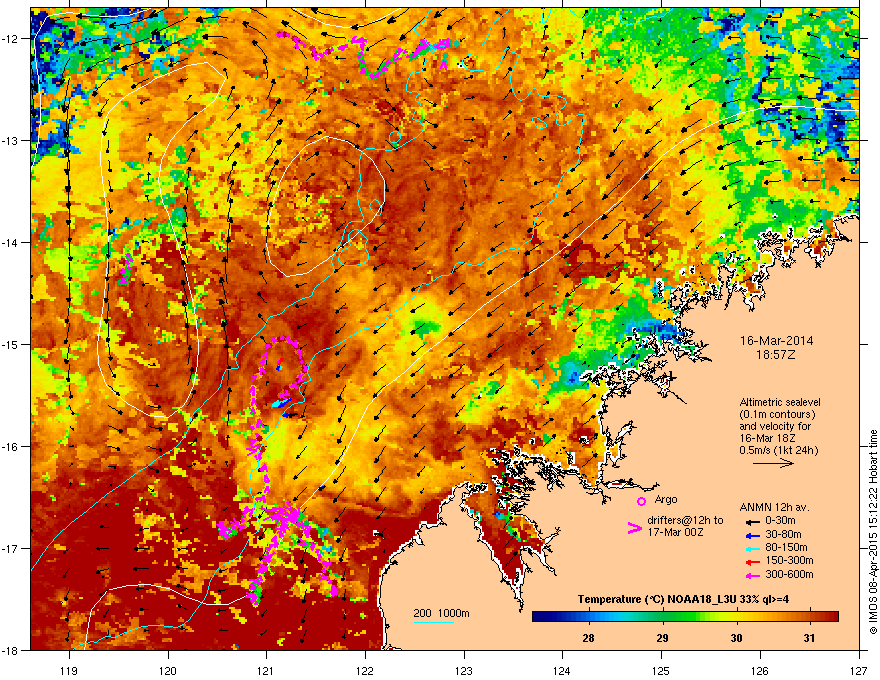Click the temperature colorbar near 28

pyautogui.click(x=588, y=617)
